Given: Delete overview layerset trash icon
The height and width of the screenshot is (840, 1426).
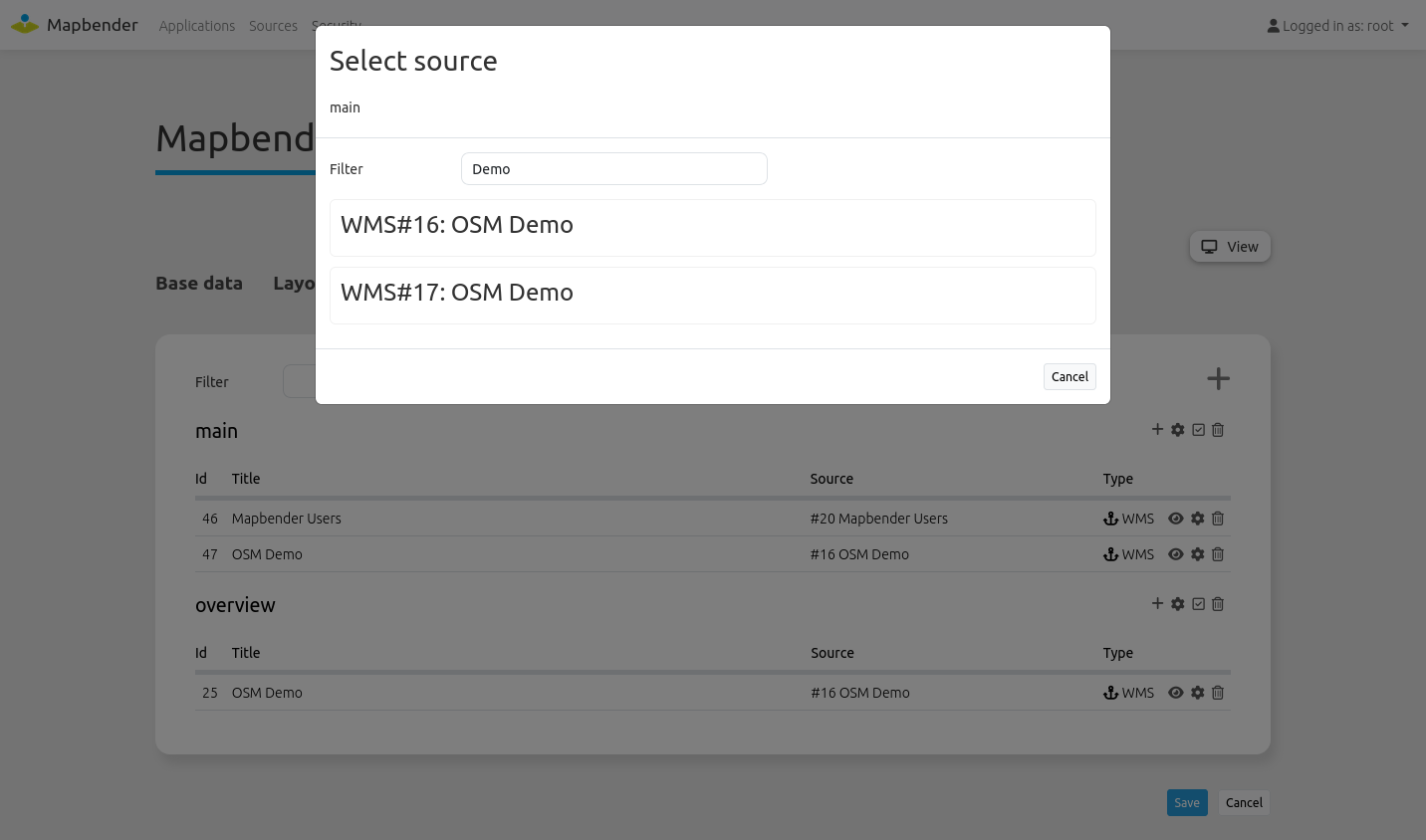Looking at the screenshot, I should pyautogui.click(x=1218, y=604).
